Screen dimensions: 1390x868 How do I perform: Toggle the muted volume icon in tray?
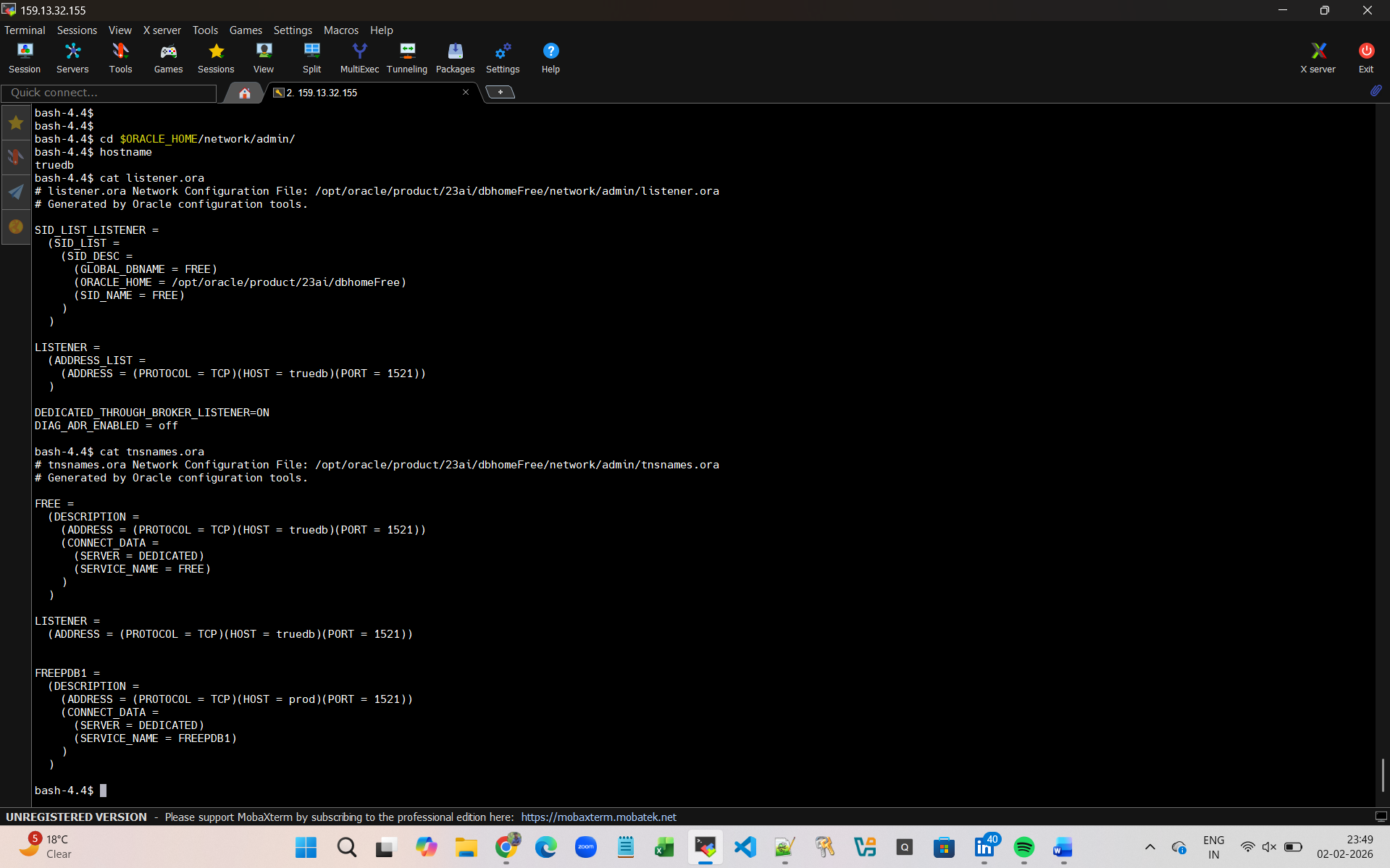(x=1269, y=847)
